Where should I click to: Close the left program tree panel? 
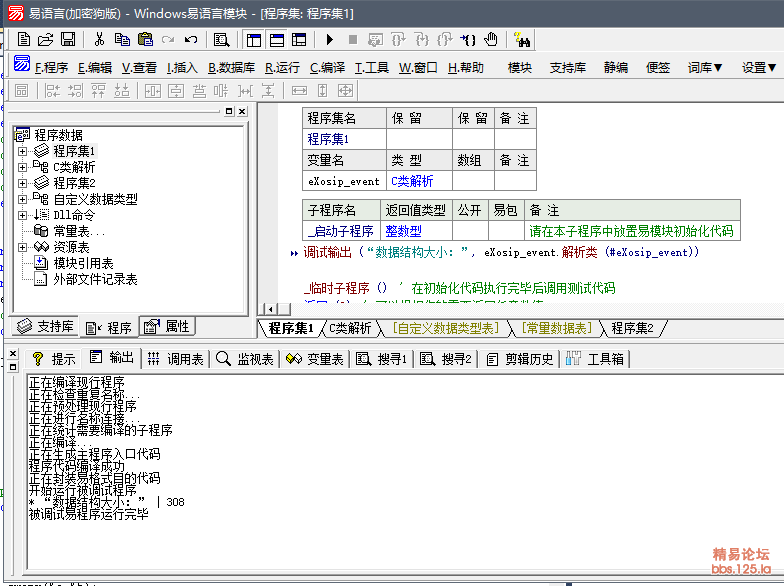click(x=242, y=111)
